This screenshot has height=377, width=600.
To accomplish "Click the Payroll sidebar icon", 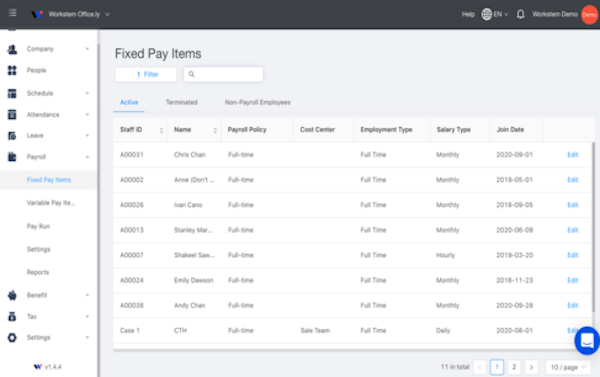I will point(12,157).
